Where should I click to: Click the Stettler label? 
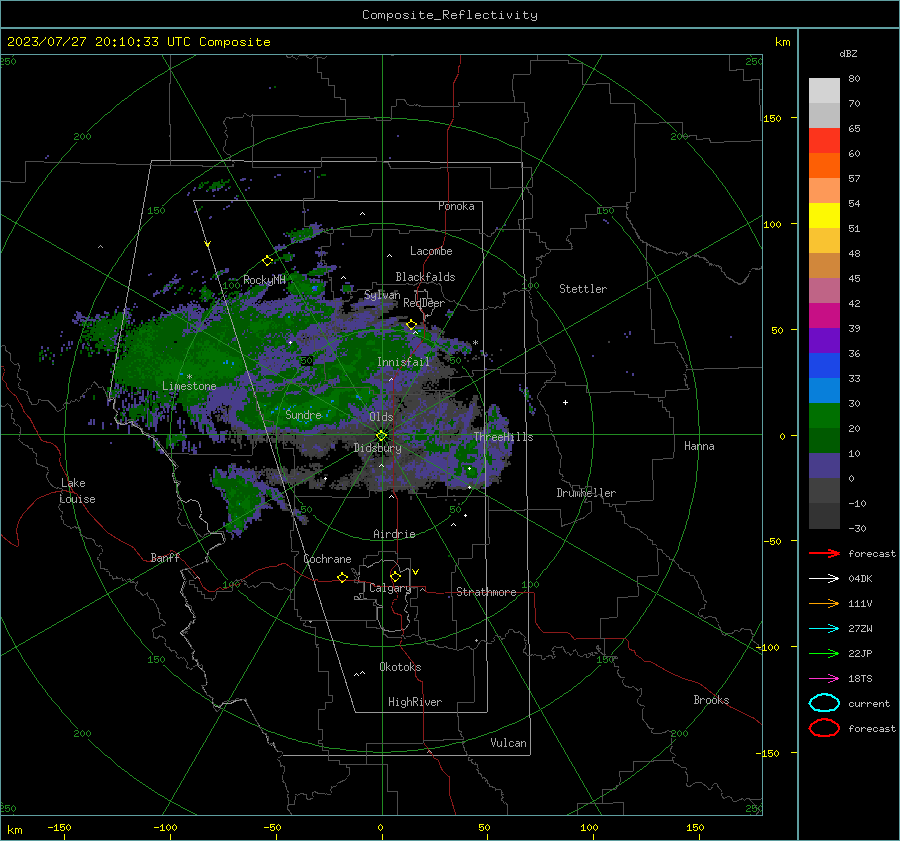tap(583, 289)
